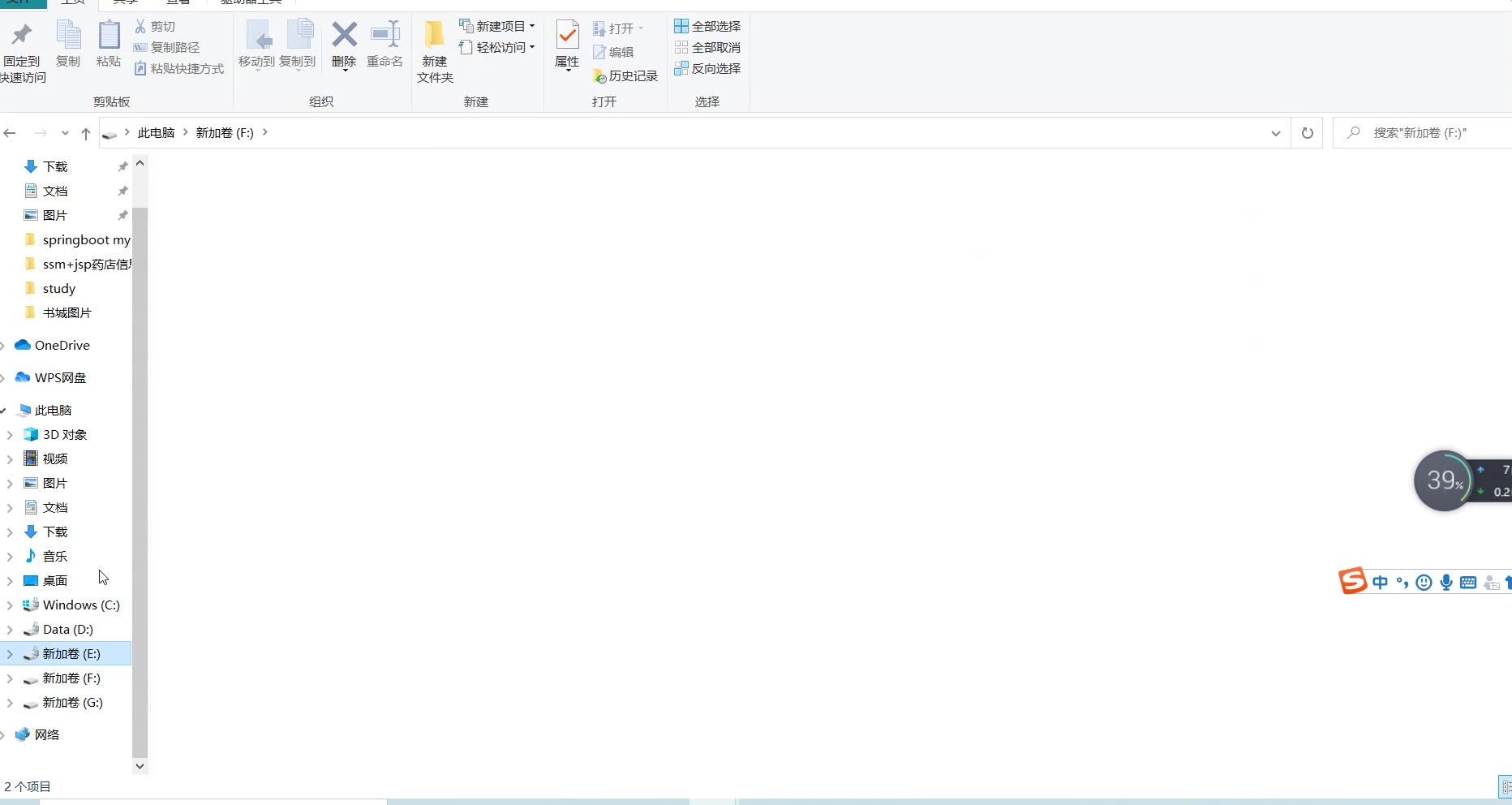Click the 删除 X icon
The height and width of the screenshot is (805, 1512).
(x=344, y=35)
